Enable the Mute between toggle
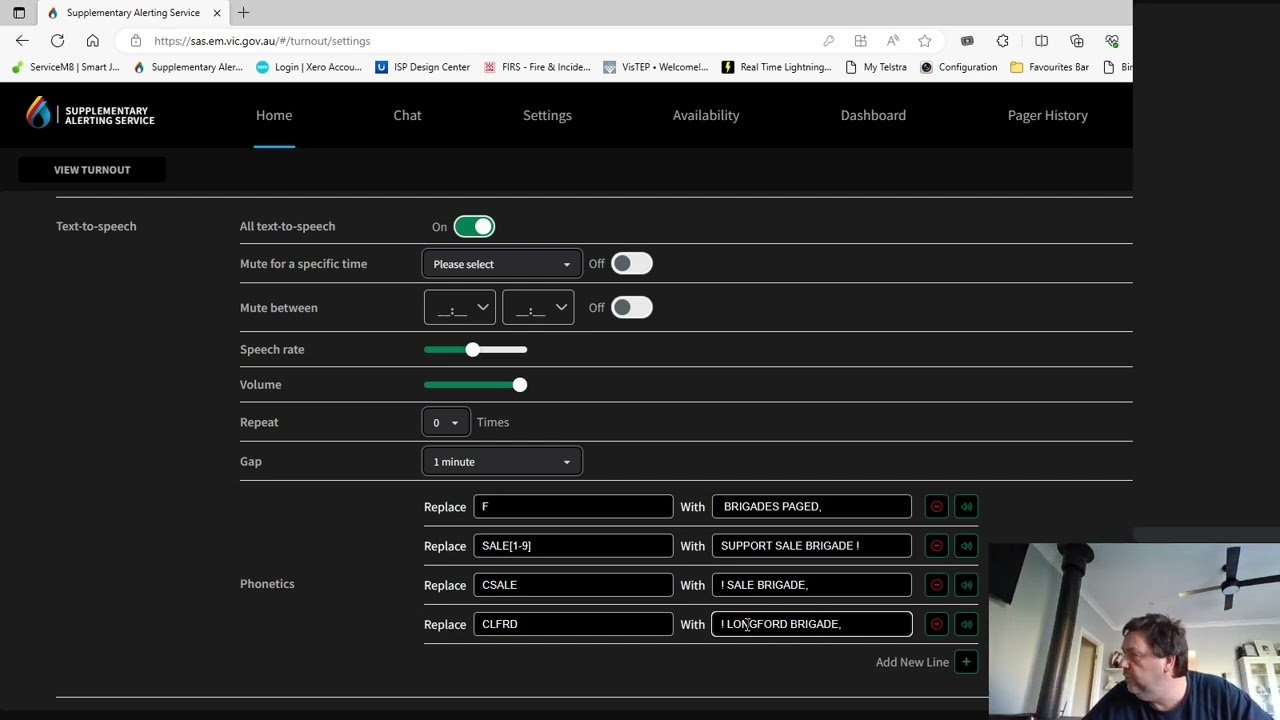Image resolution: width=1280 pixels, height=720 pixels. (x=631, y=308)
